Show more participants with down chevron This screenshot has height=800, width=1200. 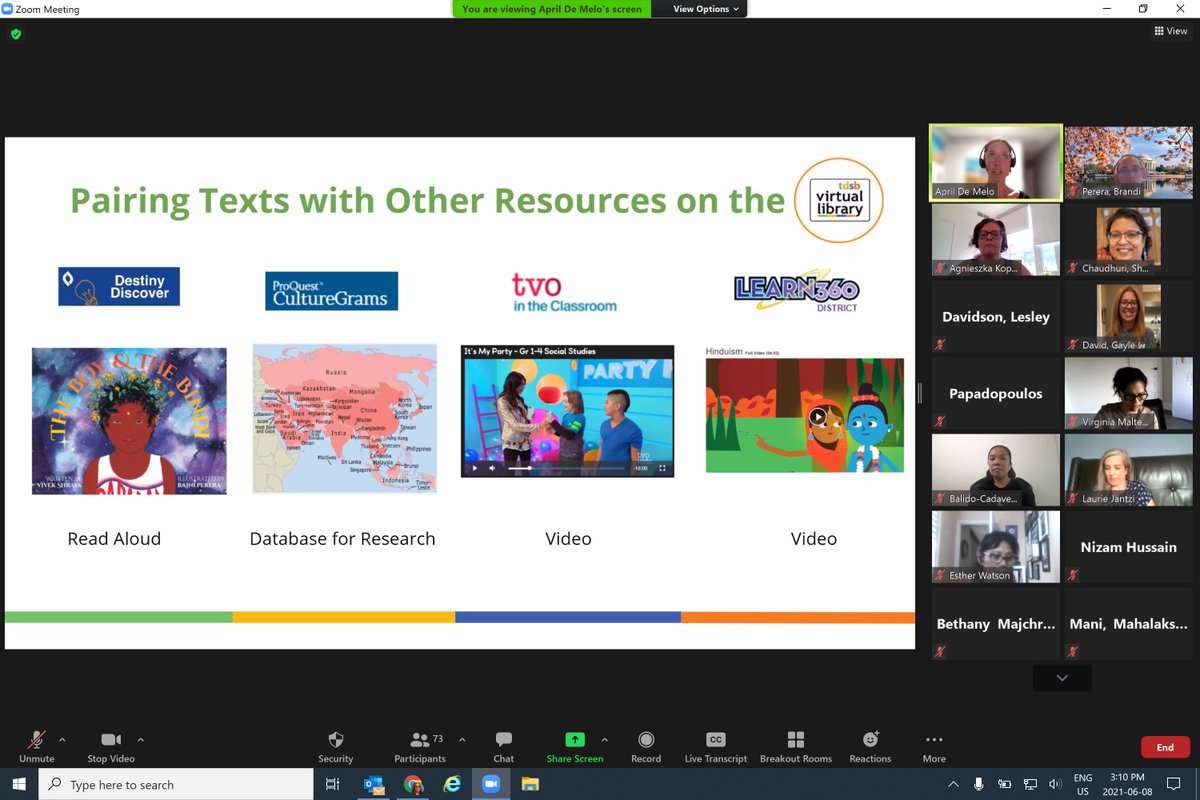click(1062, 678)
